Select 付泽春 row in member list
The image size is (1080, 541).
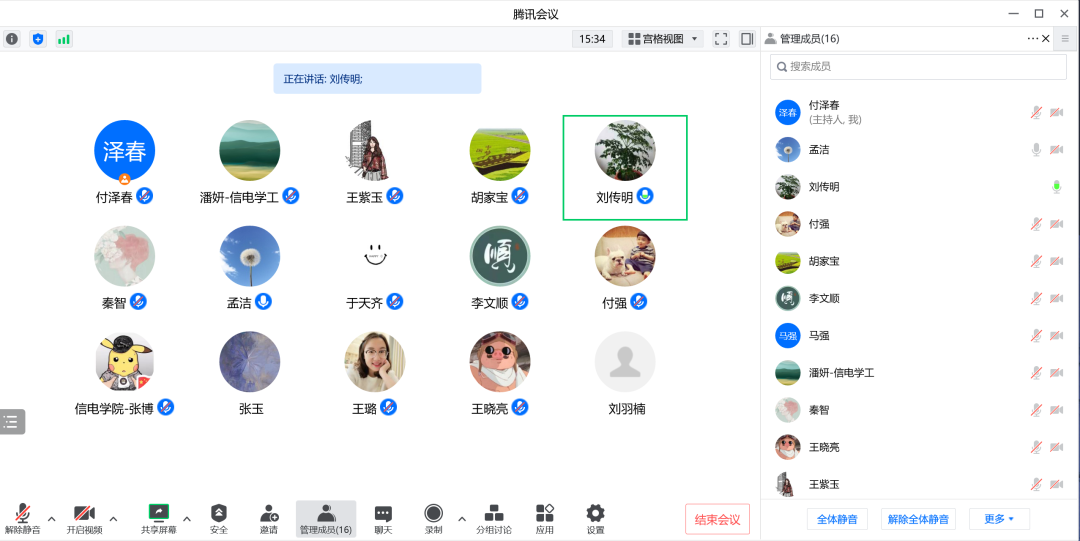920,112
